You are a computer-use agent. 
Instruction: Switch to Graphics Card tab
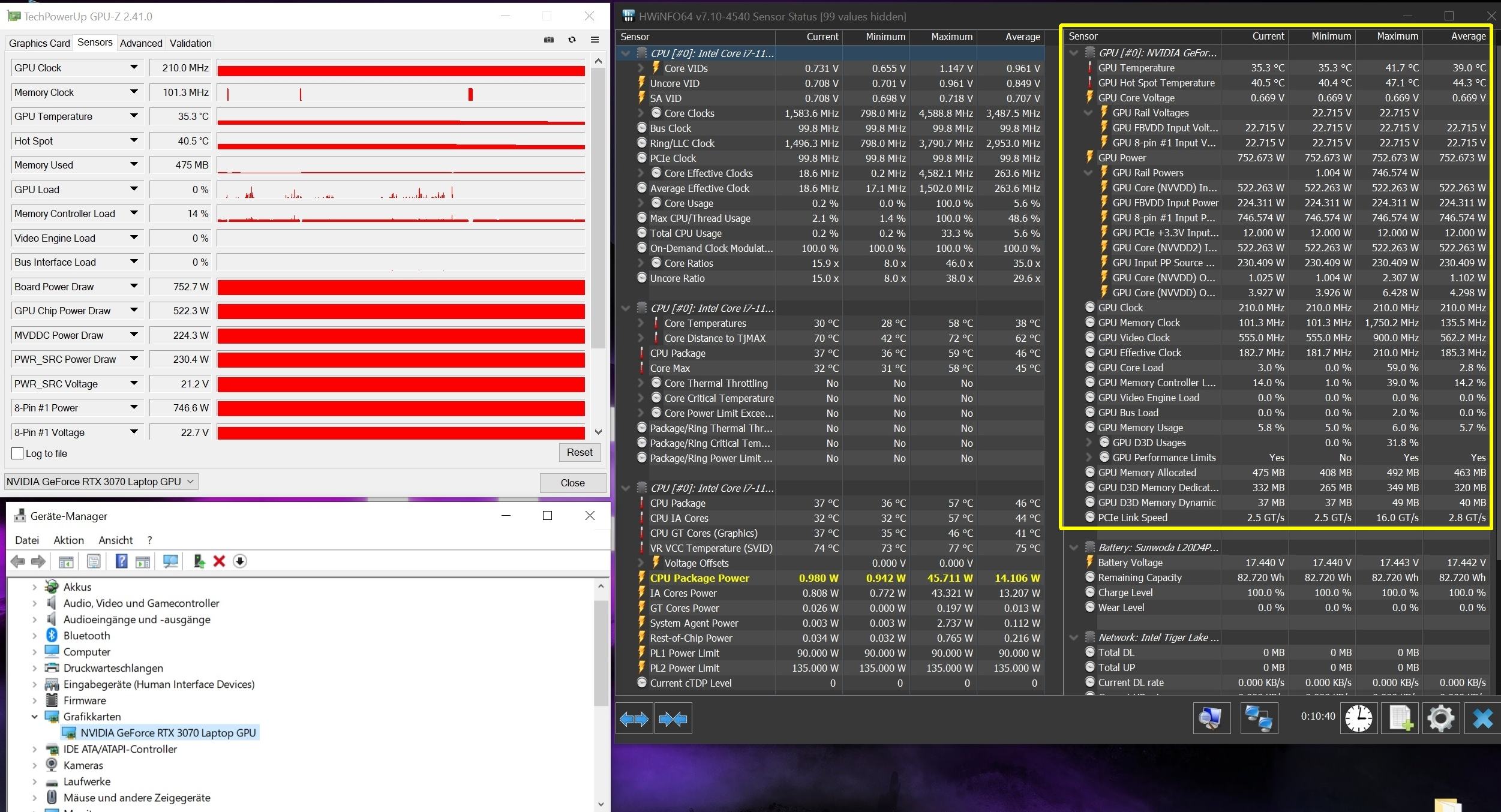point(40,43)
